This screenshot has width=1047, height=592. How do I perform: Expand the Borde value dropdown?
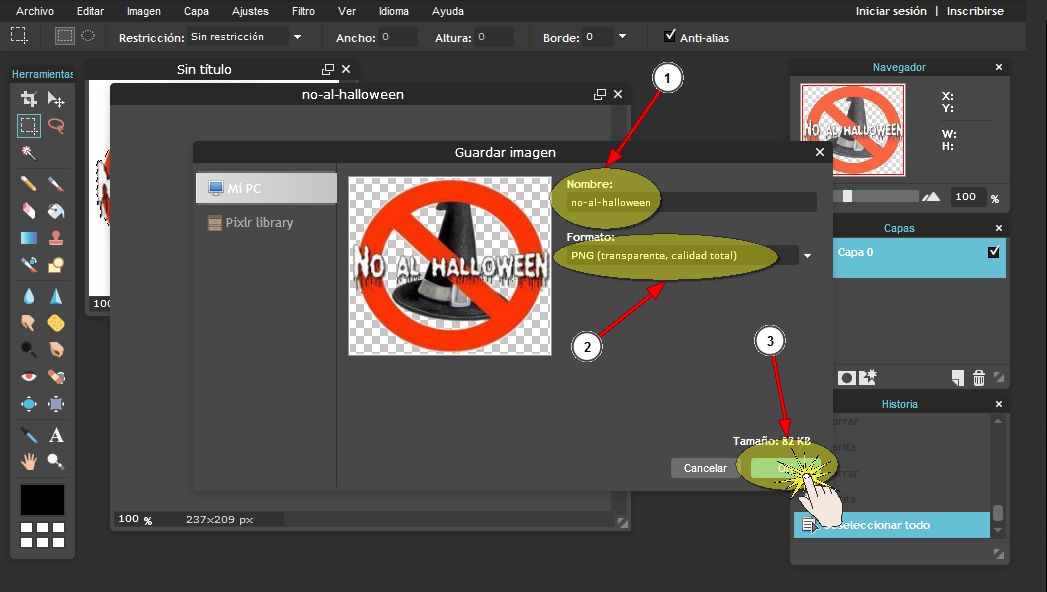pyautogui.click(x=623, y=37)
